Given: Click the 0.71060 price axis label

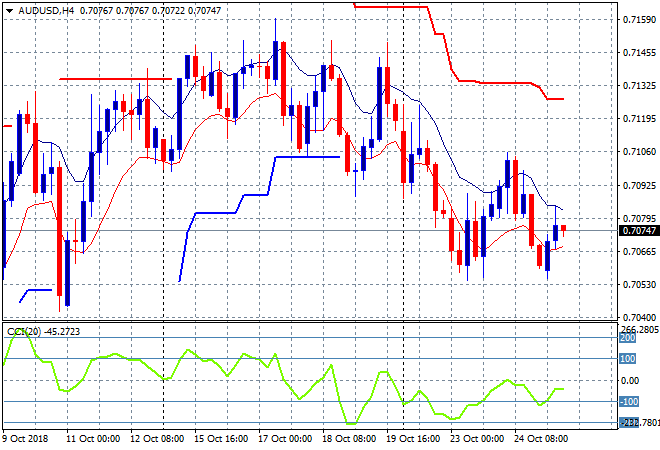Looking at the screenshot, I should tap(639, 152).
